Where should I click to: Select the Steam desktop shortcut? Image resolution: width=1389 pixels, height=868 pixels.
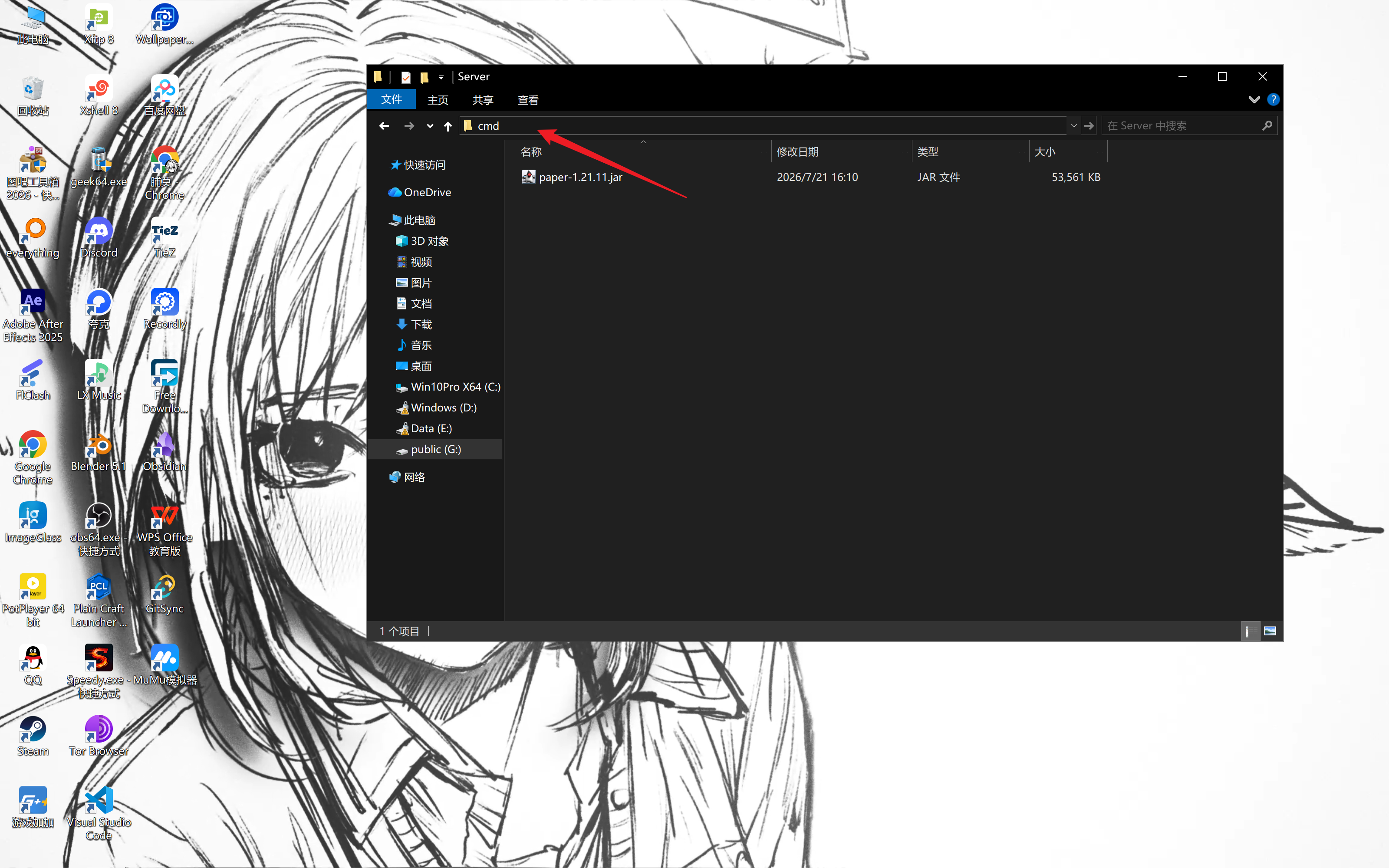point(33,737)
